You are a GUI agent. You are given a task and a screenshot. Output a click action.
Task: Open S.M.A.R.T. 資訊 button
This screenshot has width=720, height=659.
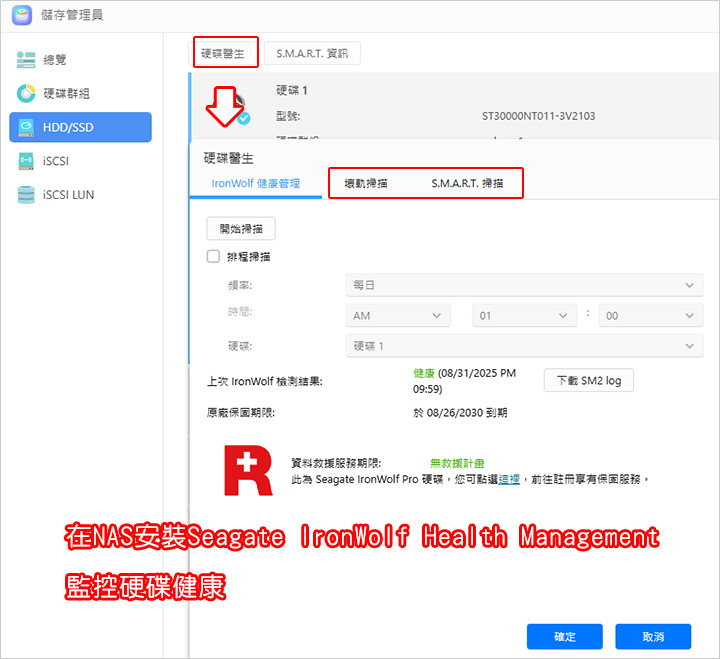click(x=312, y=53)
